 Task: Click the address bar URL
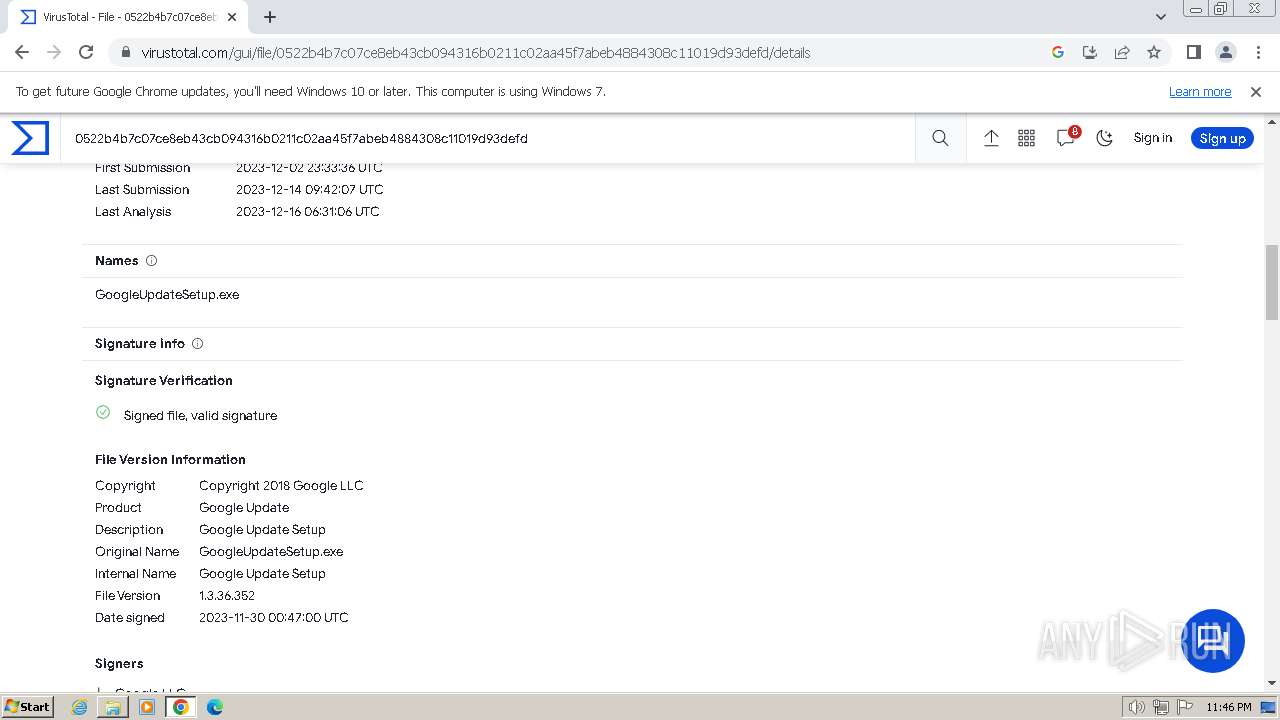pyautogui.click(x=476, y=53)
